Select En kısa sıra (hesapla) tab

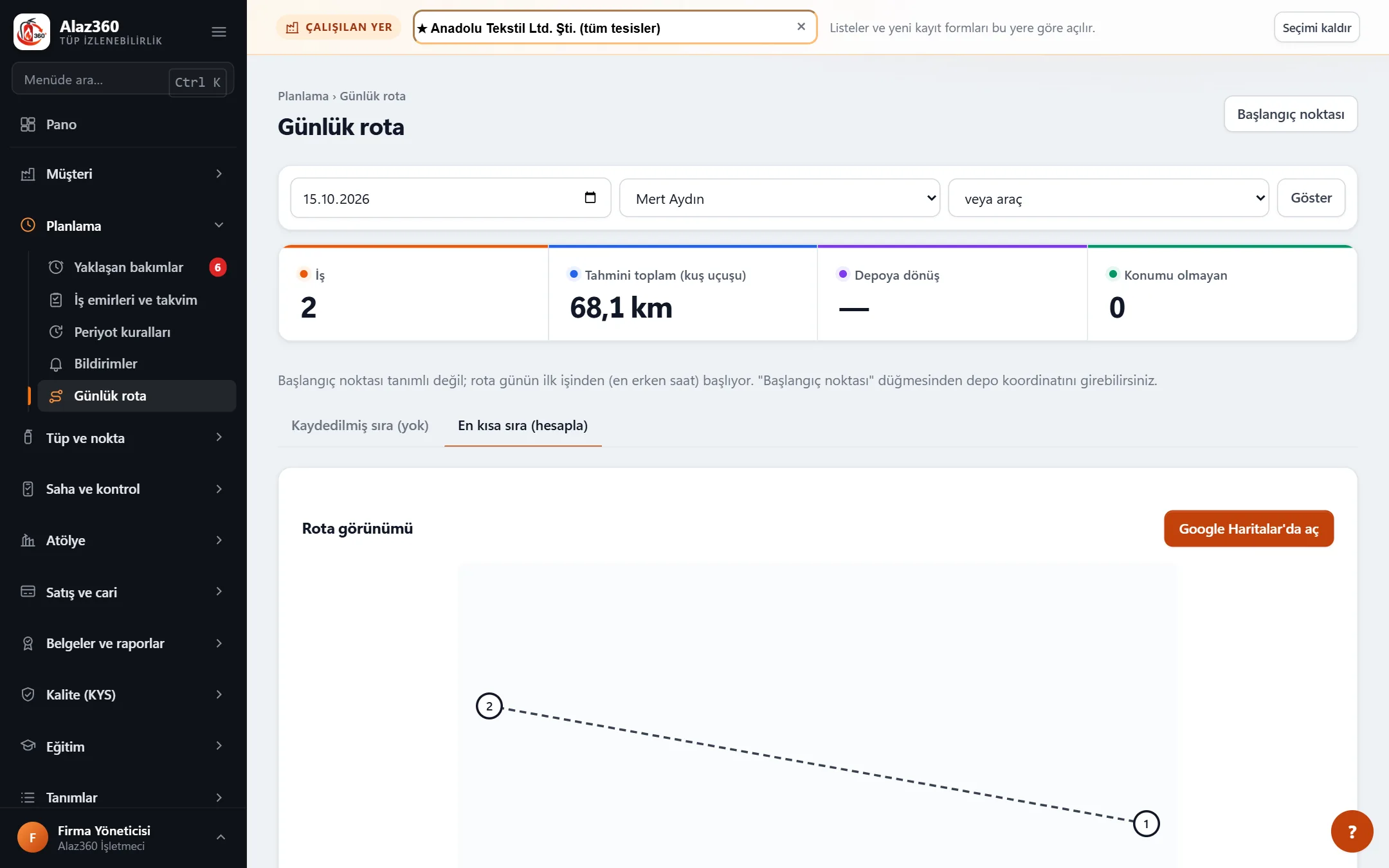523,426
